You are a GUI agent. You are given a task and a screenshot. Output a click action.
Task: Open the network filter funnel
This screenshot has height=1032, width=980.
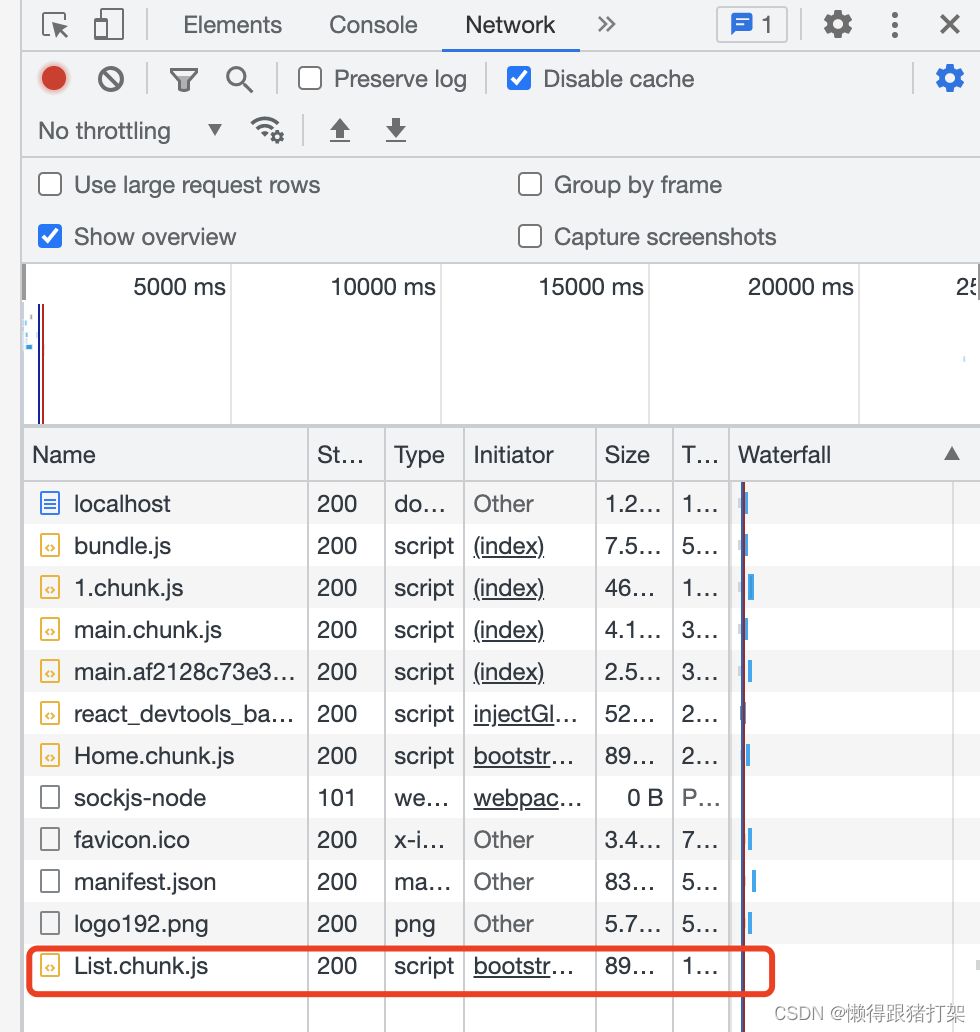(183, 79)
